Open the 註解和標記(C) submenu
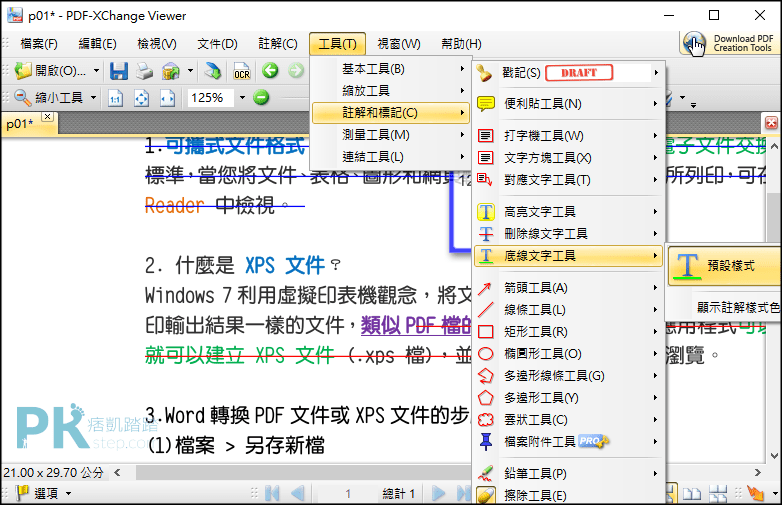The width and height of the screenshot is (782, 505). click(x=390, y=113)
